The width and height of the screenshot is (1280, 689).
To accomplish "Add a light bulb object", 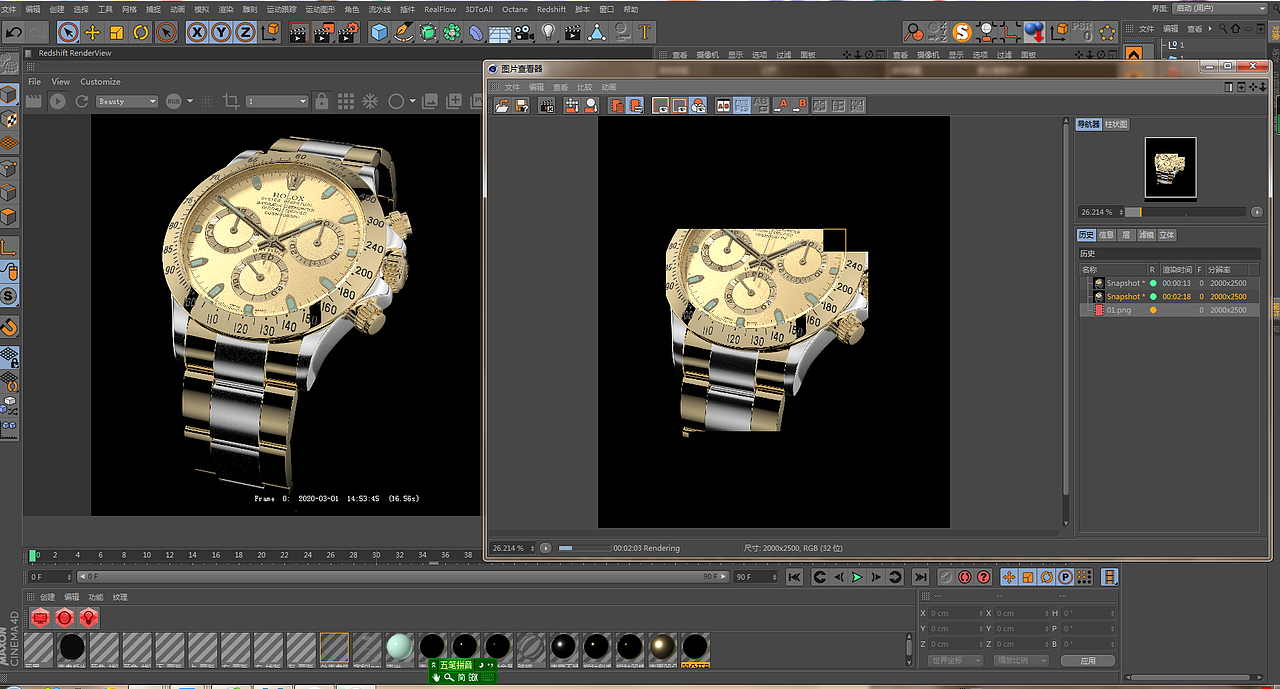I will coord(548,32).
